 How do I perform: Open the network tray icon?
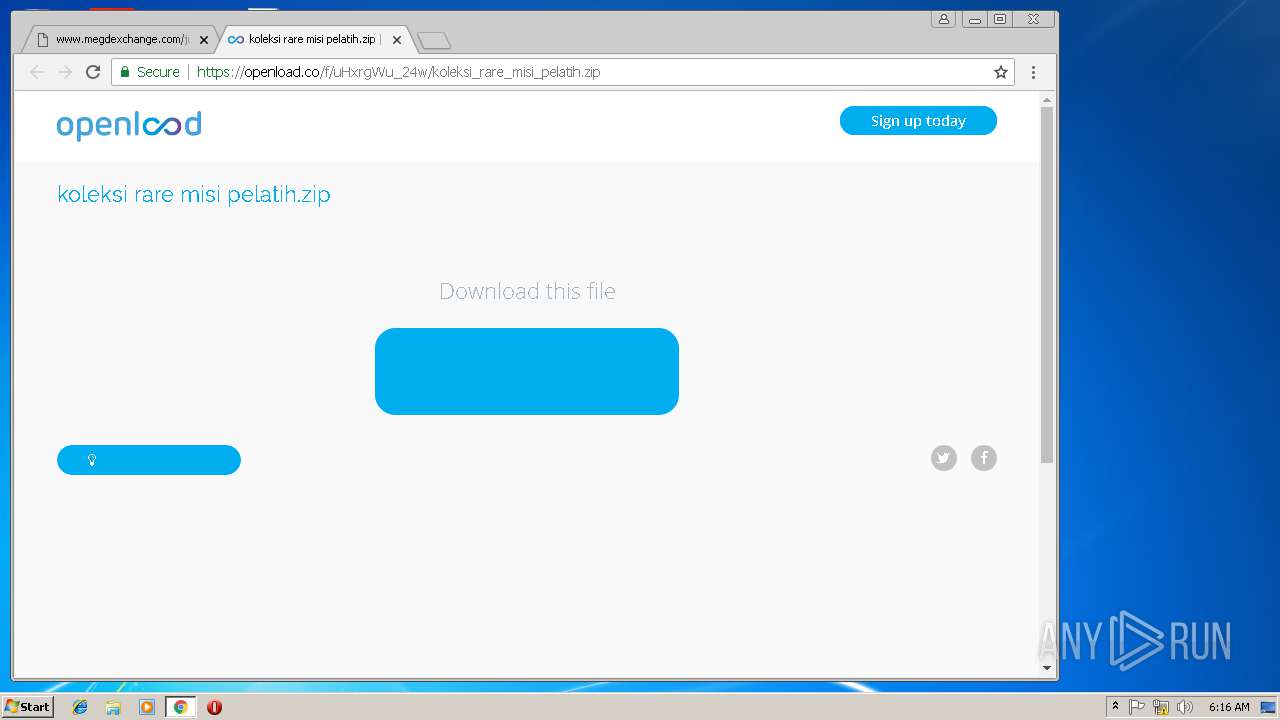(x=1161, y=707)
